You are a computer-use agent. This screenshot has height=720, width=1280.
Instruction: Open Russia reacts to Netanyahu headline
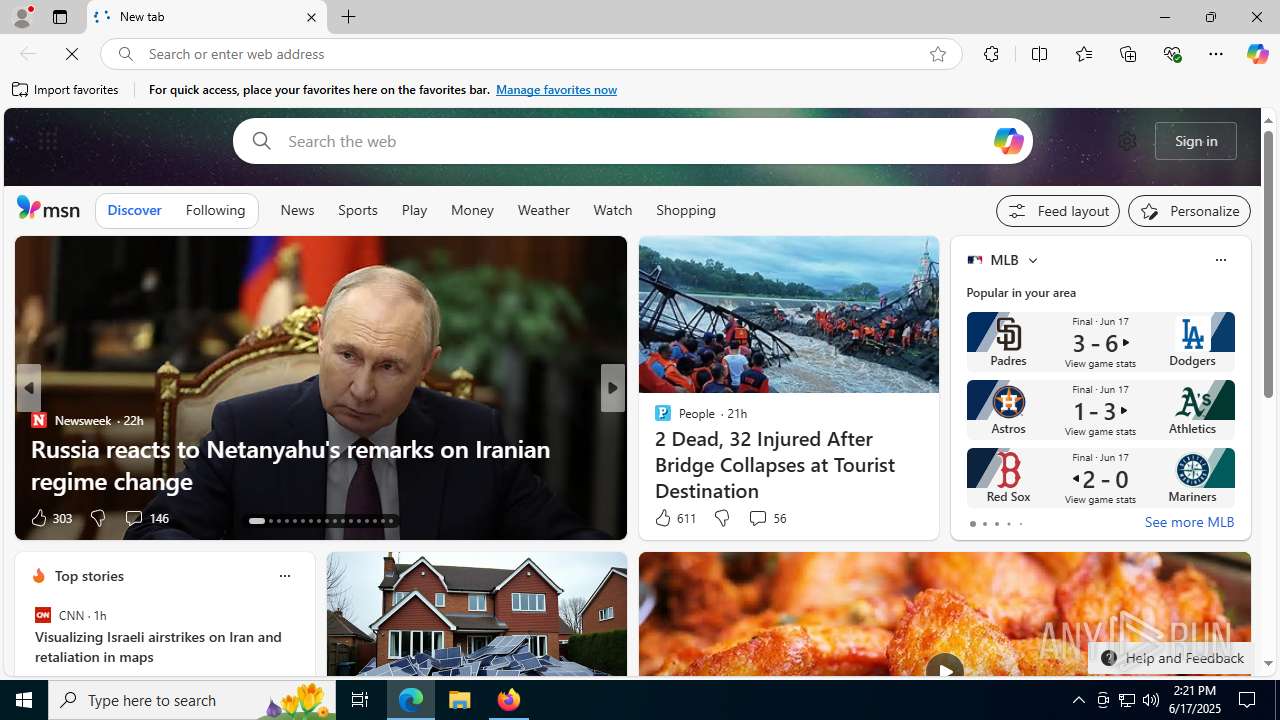tap(290, 465)
